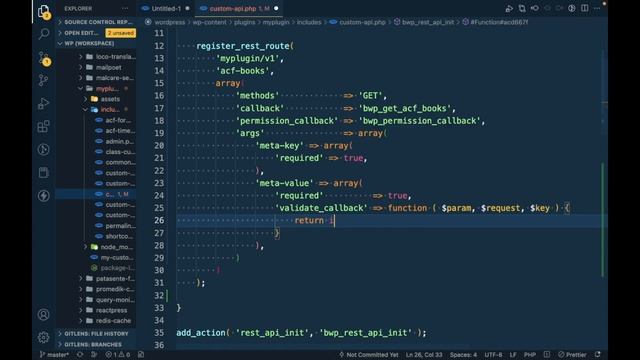Click the Prettier status bar item
The height and width of the screenshot is (360, 640).
(572, 355)
